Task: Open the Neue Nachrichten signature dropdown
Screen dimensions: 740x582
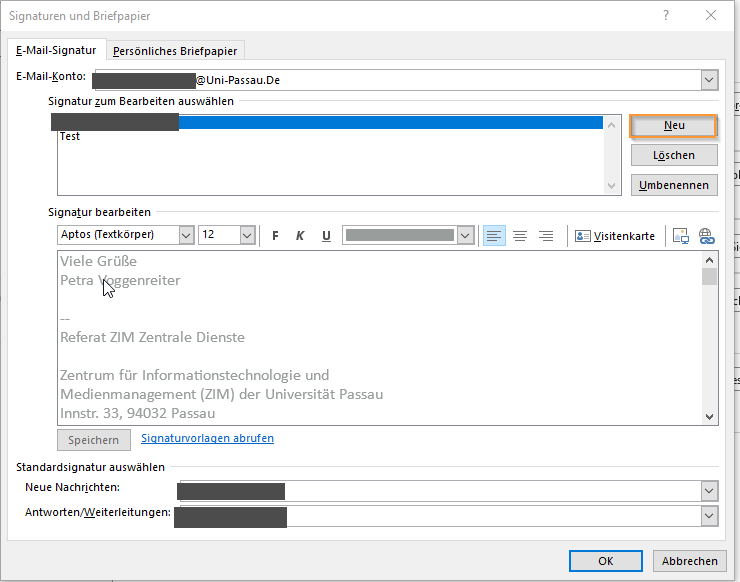Action: click(x=709, y=491)
